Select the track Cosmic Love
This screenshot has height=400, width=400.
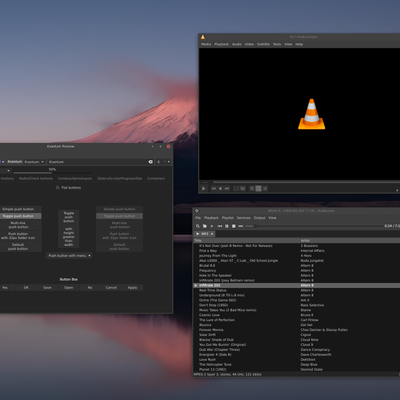(297, 315)
